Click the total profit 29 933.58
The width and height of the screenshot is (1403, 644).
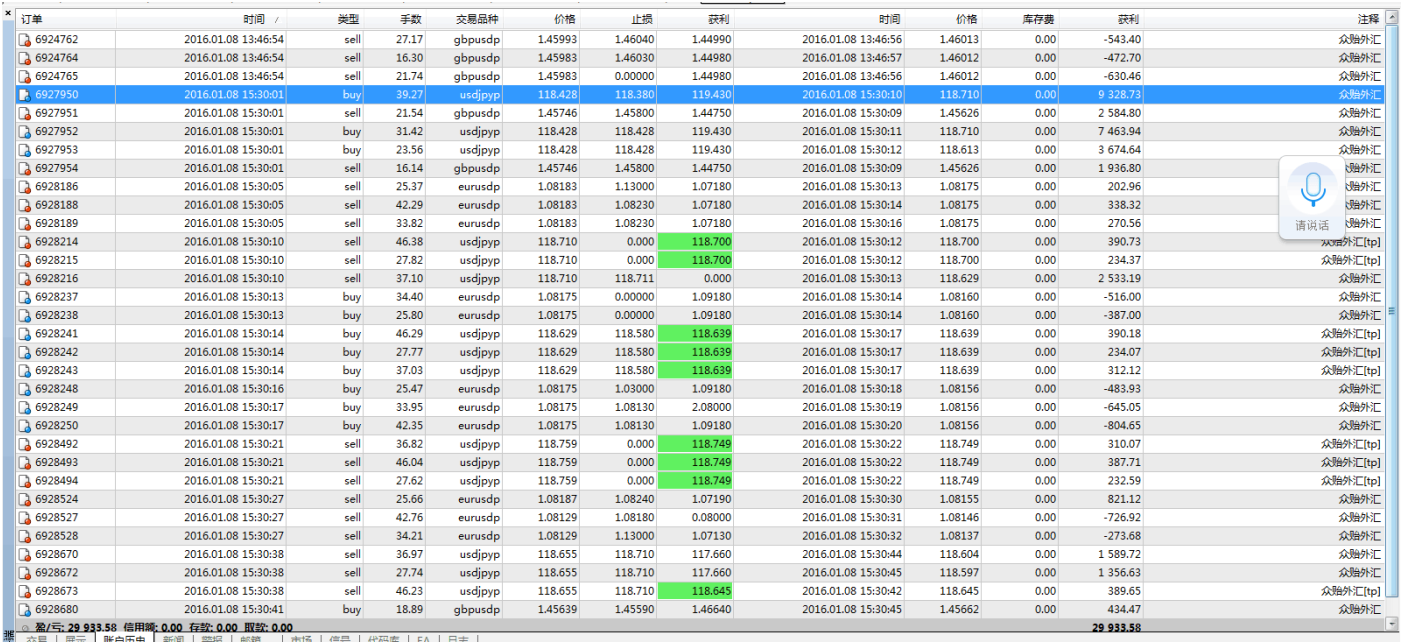click(1115, 627)
